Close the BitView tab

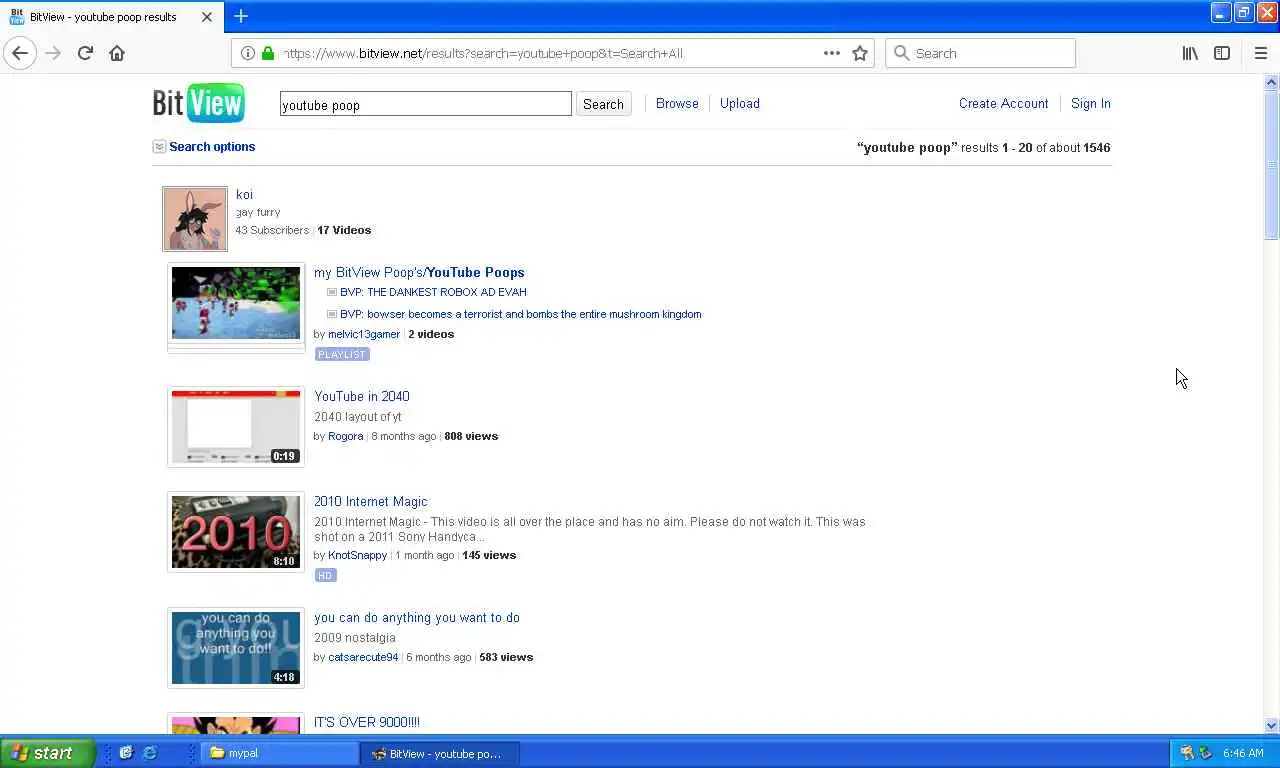click(x=207, y=17)
